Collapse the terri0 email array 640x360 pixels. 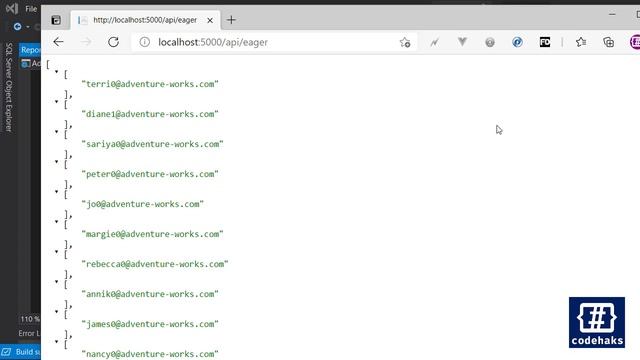point(56,71)
